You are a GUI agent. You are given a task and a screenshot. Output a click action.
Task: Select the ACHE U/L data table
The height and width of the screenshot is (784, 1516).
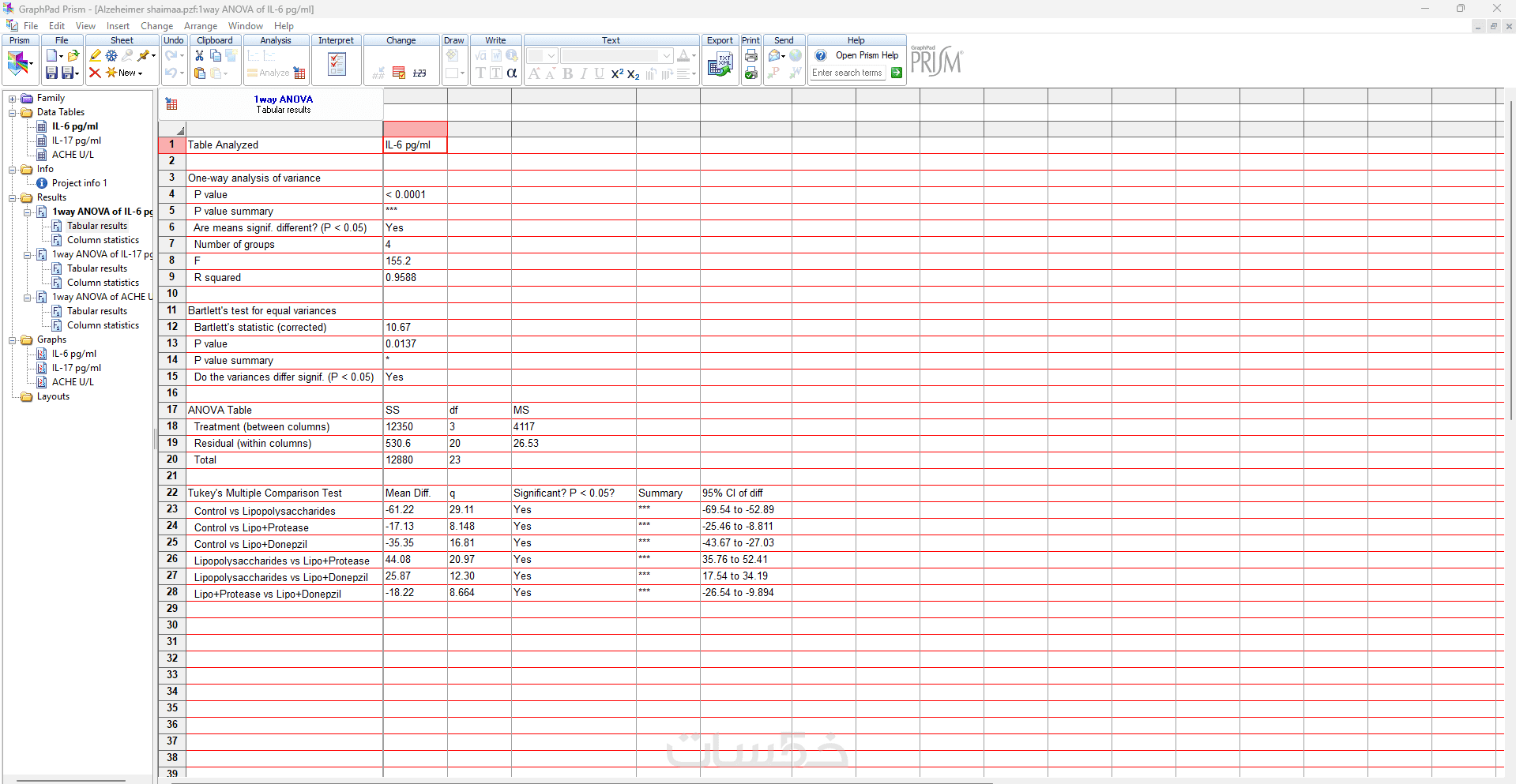pos(73,155)
